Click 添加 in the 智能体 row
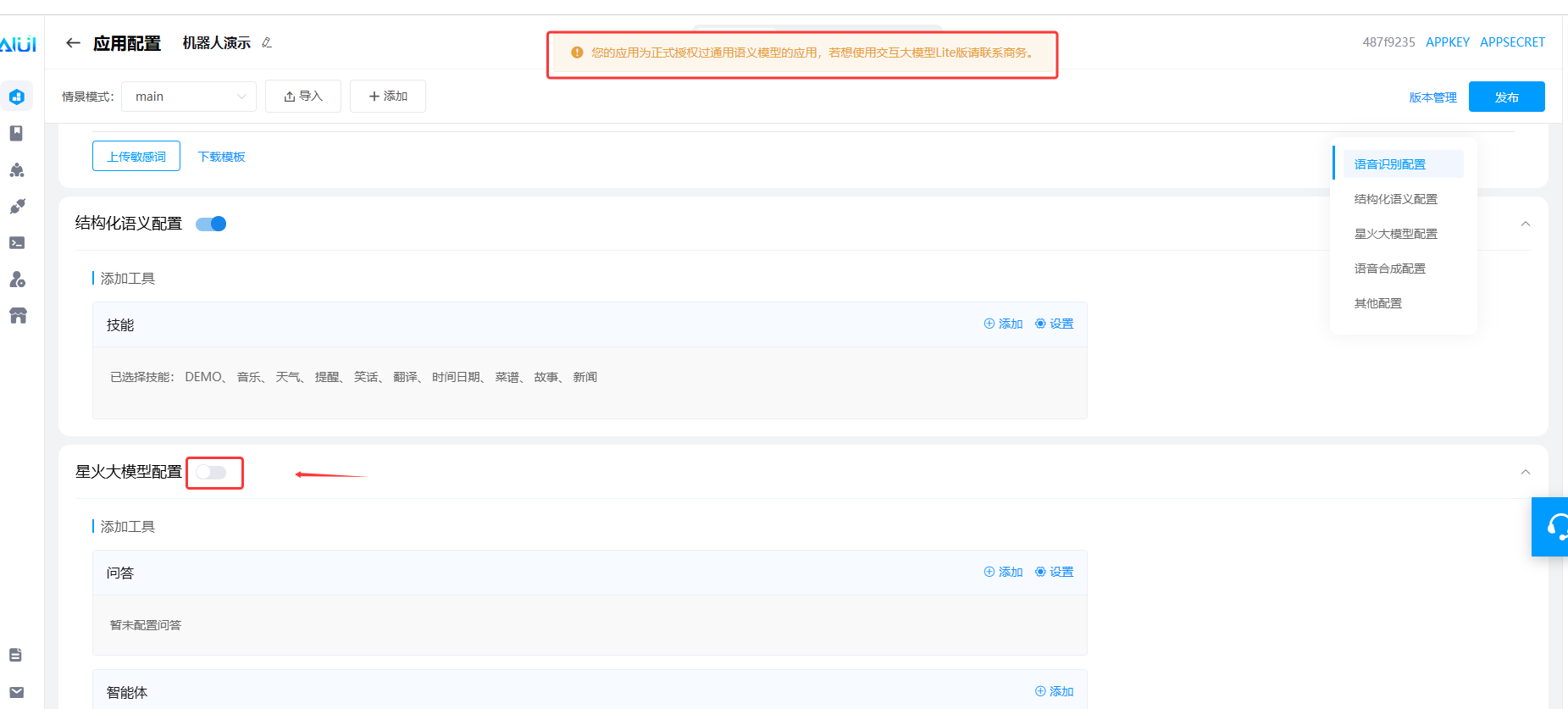The width and height of the screenshot is (1568, 709). point(1054,691)
